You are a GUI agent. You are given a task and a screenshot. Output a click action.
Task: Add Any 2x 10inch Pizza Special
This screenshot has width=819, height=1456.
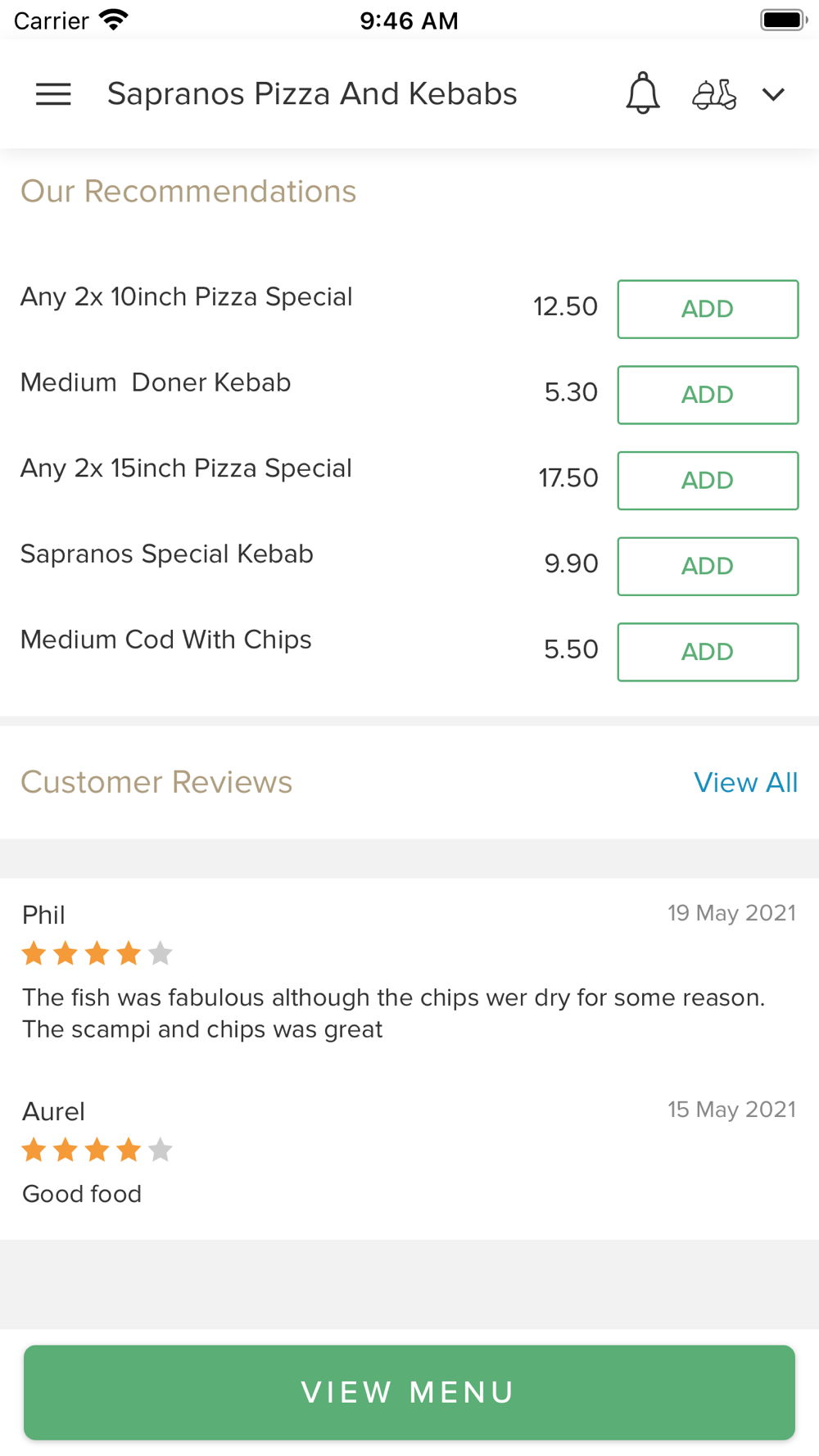(708, 309)
